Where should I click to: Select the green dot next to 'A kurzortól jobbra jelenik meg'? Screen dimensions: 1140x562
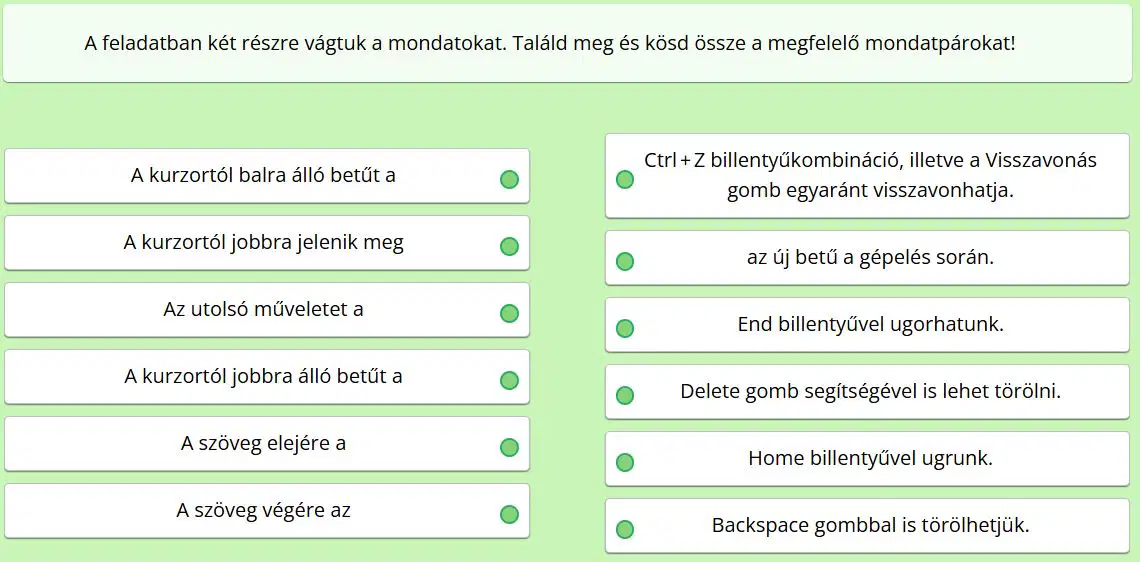pos(510,246)
